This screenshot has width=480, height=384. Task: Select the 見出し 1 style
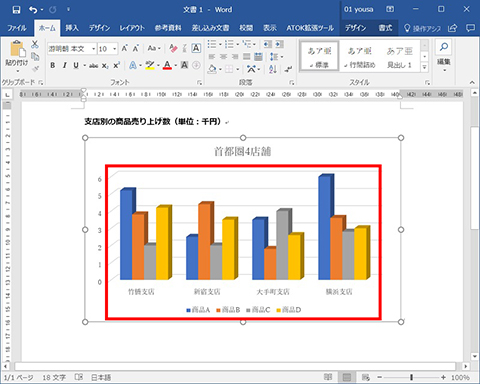click(399, 56)
